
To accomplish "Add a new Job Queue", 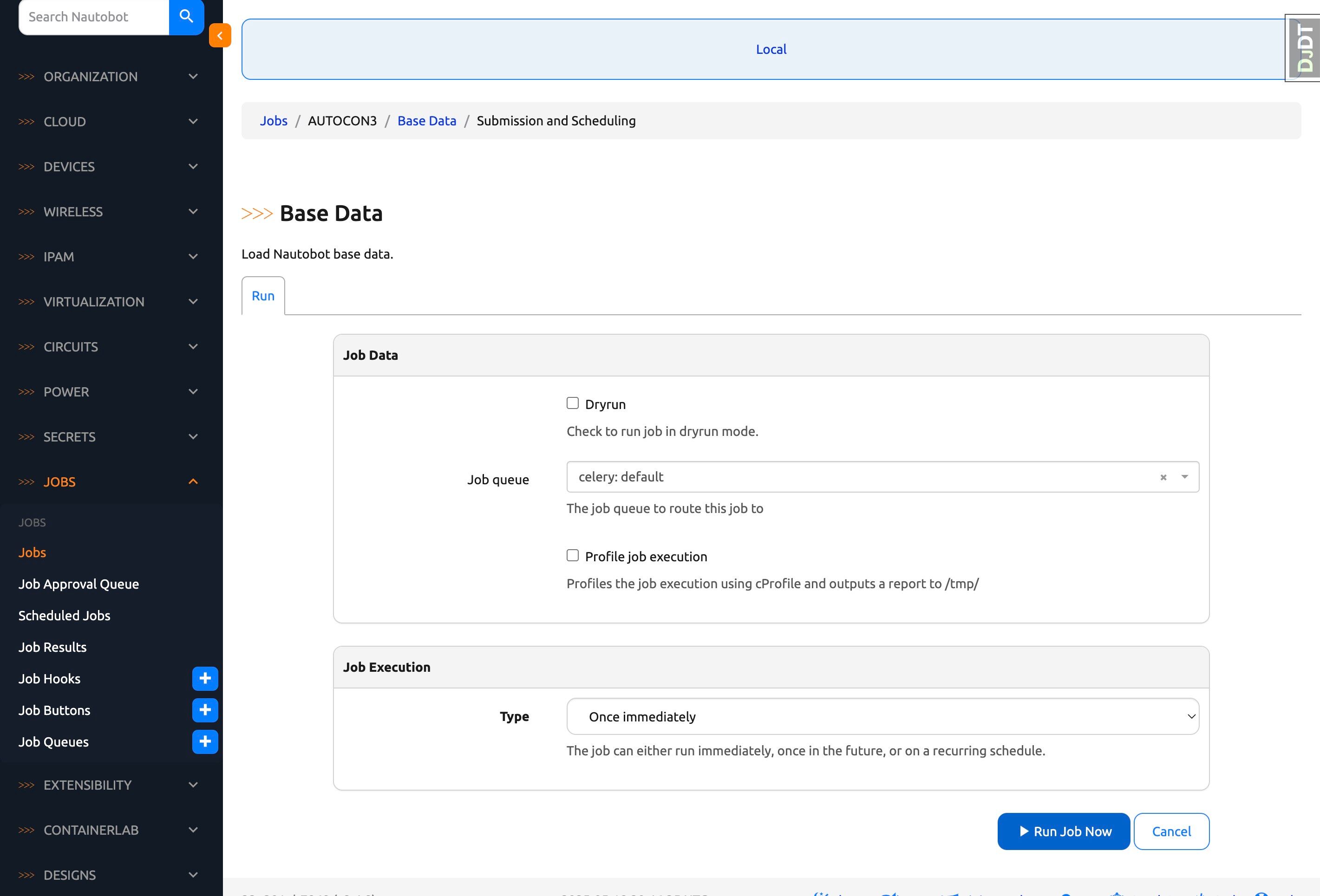I will click(x=205, y=741).
